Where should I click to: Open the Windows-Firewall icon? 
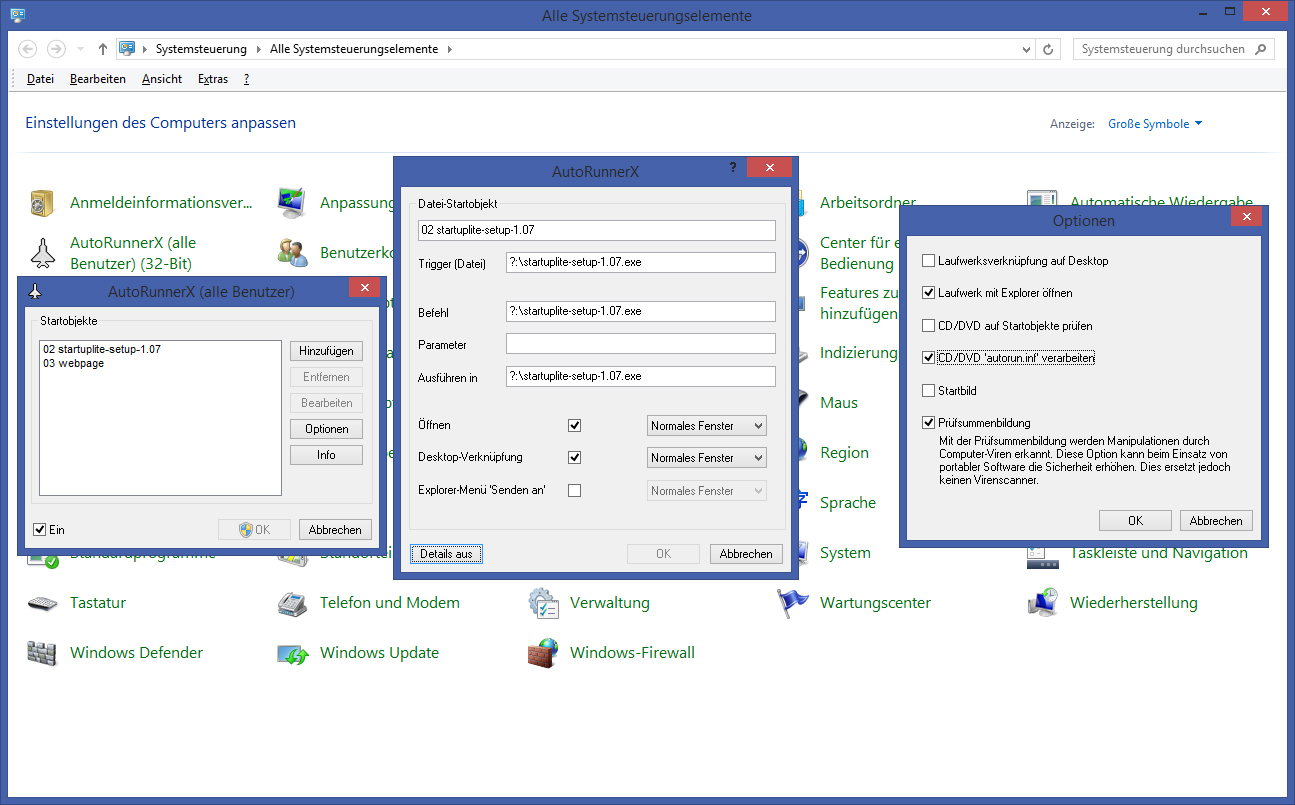pyautogui.click(x=542, y=653)
